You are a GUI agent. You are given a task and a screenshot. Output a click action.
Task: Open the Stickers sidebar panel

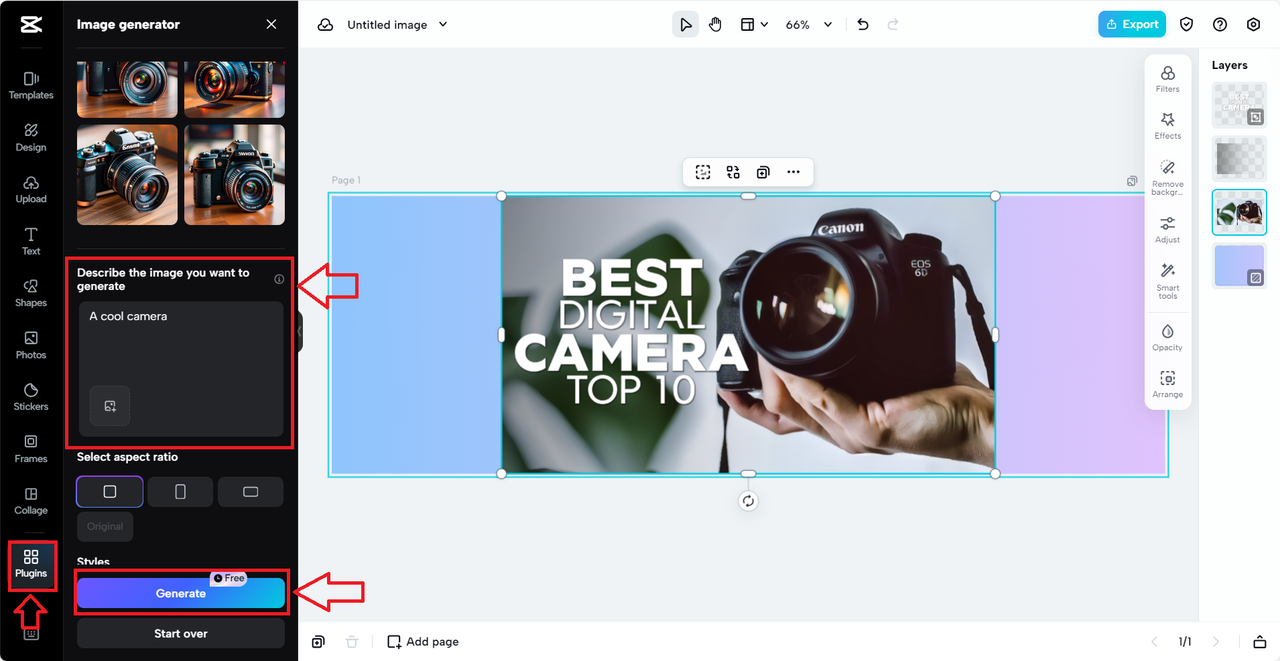(31, 397)
